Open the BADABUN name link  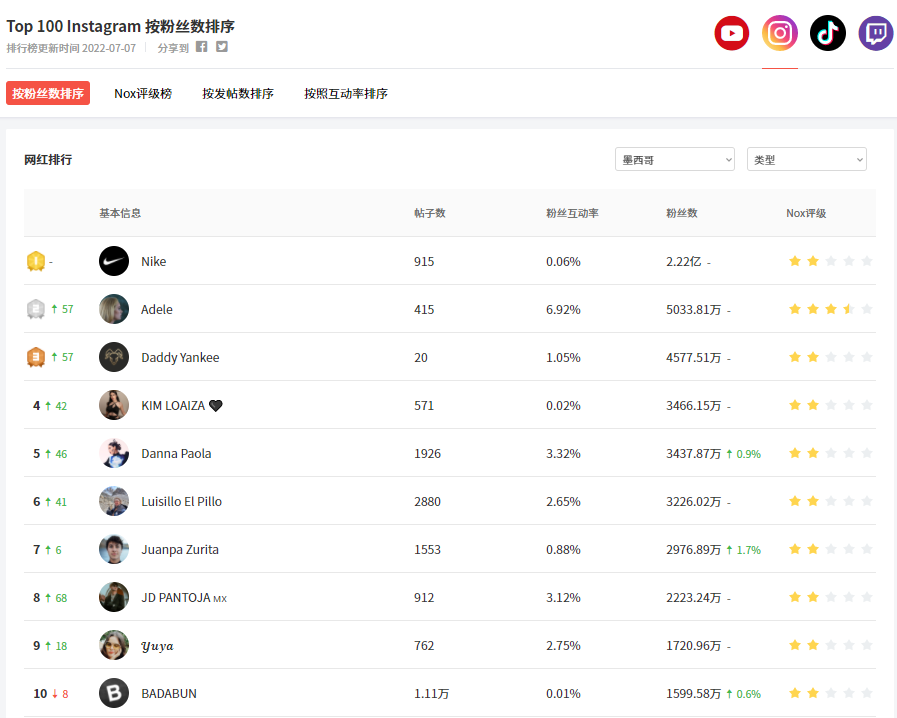(169, 694)
